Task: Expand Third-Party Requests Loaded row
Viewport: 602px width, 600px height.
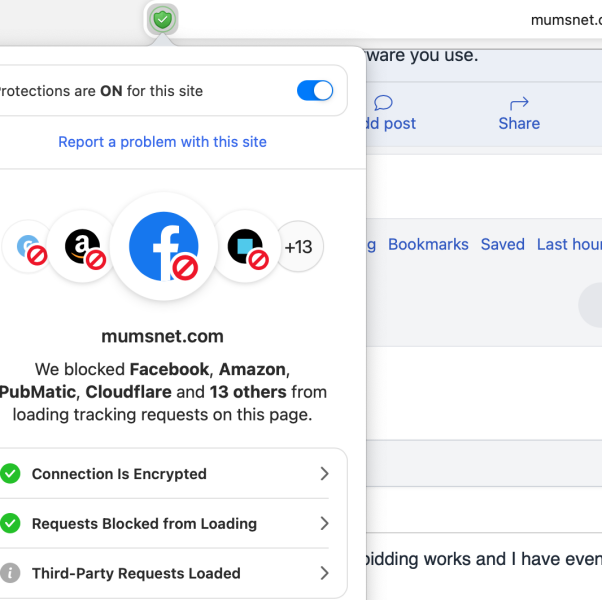Action: click(x=324, y=573)
